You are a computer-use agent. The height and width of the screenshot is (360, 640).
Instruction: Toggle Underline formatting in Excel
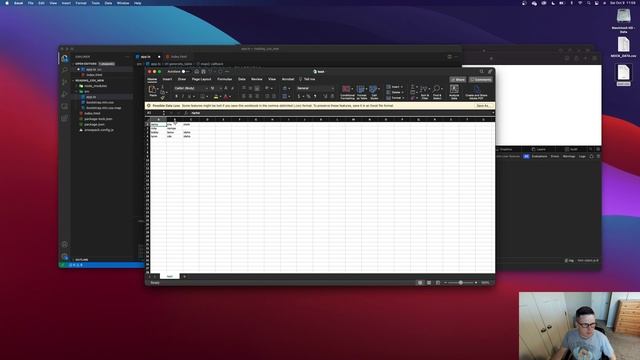click(189, 96)
